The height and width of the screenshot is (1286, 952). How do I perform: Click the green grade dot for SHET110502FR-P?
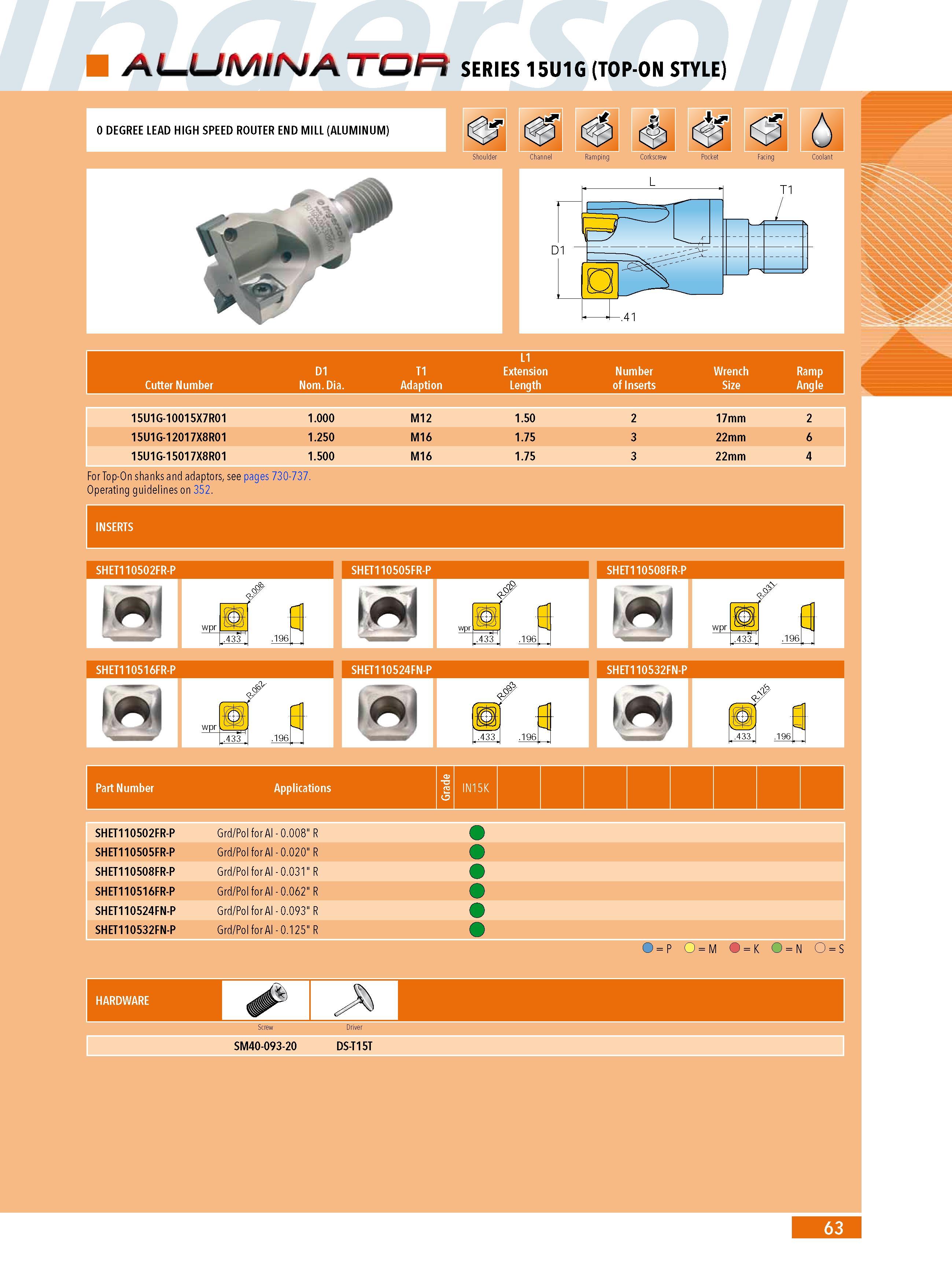(477, 833)
